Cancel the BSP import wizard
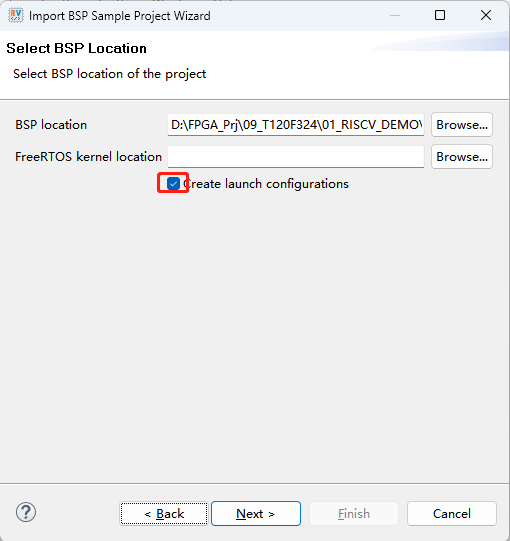Viewport: 510px width, 541px height. (x=452, y=514)
